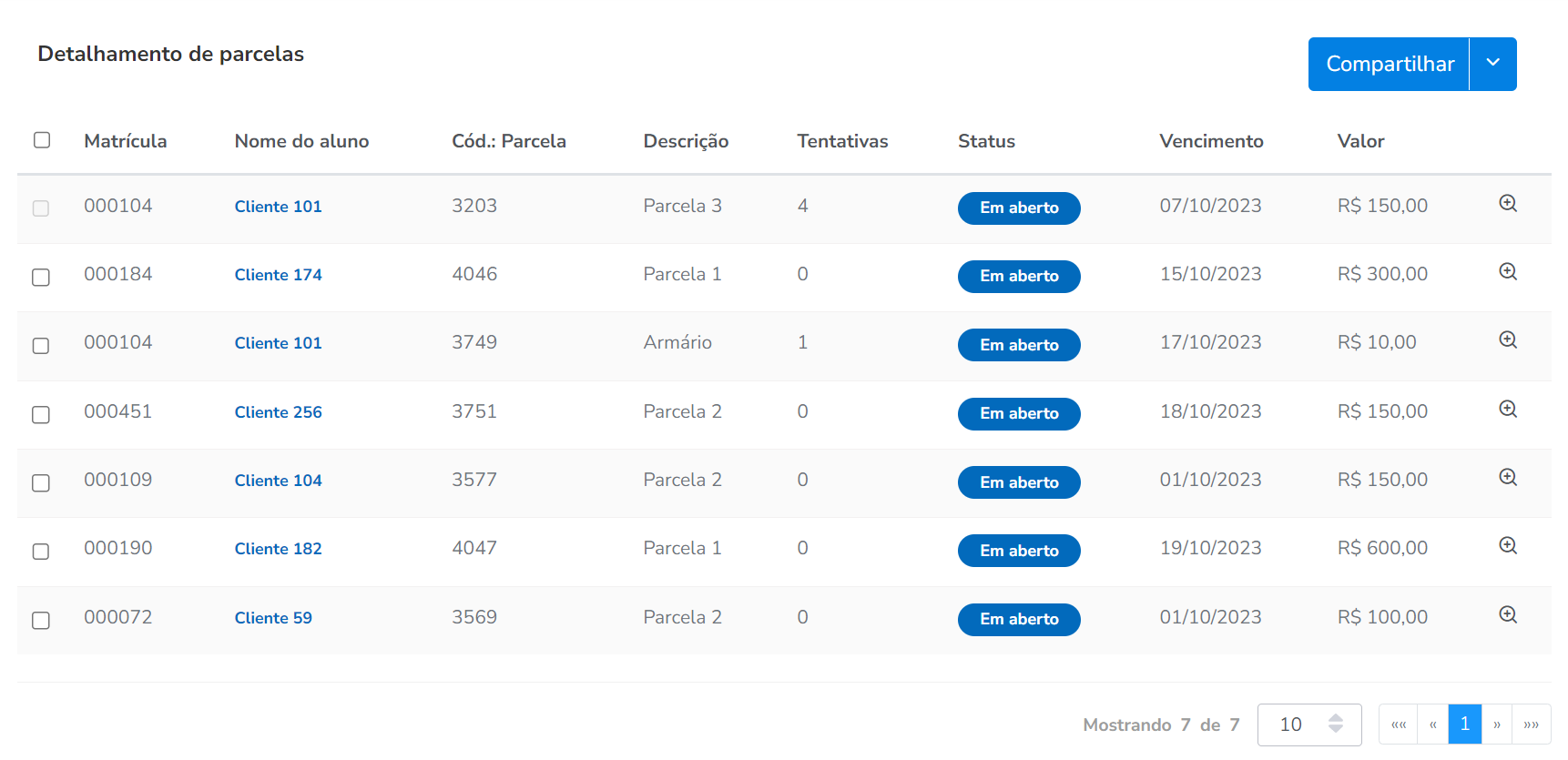Tick checkbox for matrícula 000451

pyautogui.click(x=41, y=414)
